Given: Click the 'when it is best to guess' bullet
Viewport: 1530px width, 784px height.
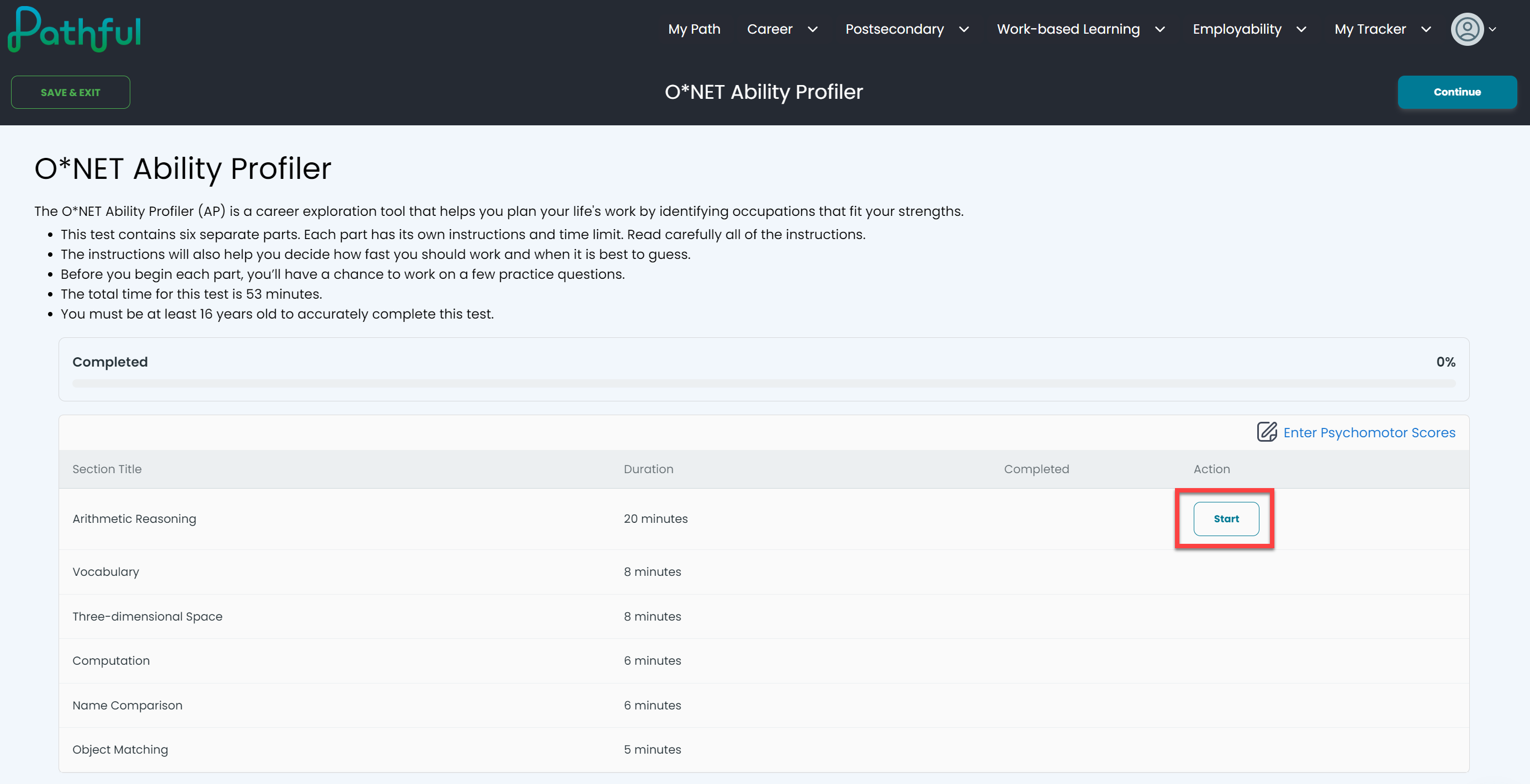Looking at the screenshot, I should coord(375,254).
